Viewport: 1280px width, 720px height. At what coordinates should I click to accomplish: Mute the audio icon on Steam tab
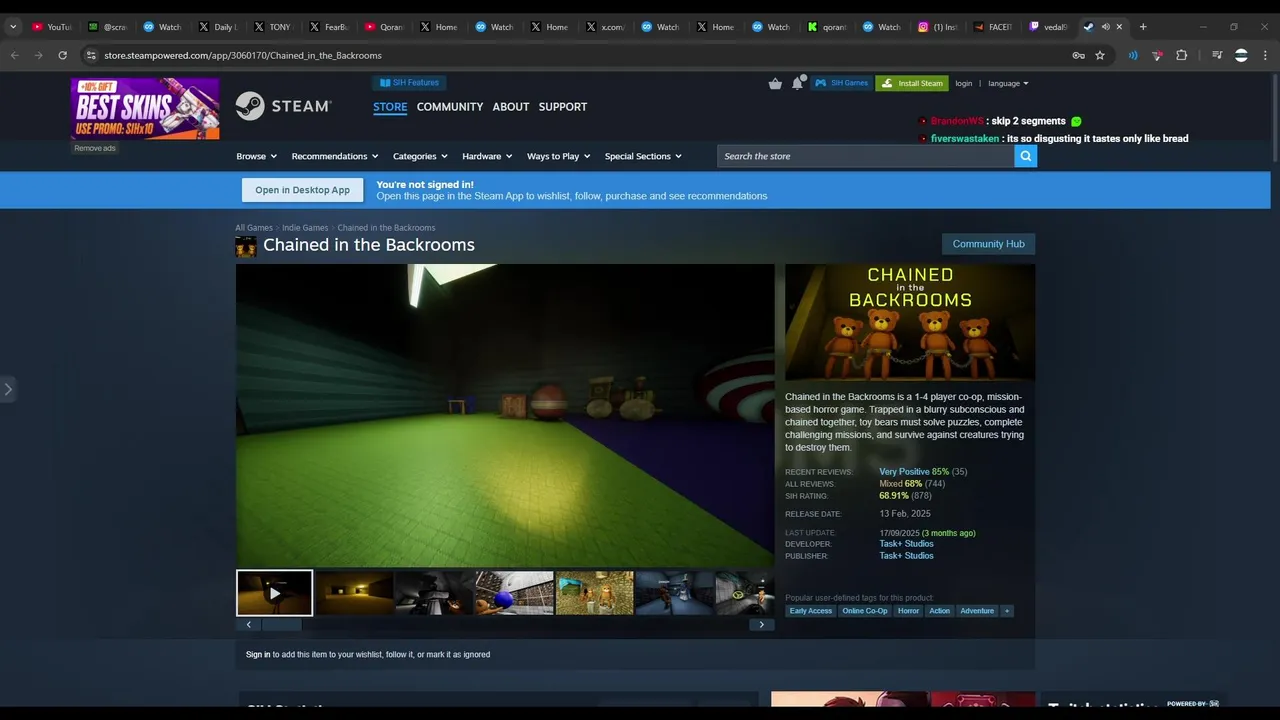coord(1106,27)
